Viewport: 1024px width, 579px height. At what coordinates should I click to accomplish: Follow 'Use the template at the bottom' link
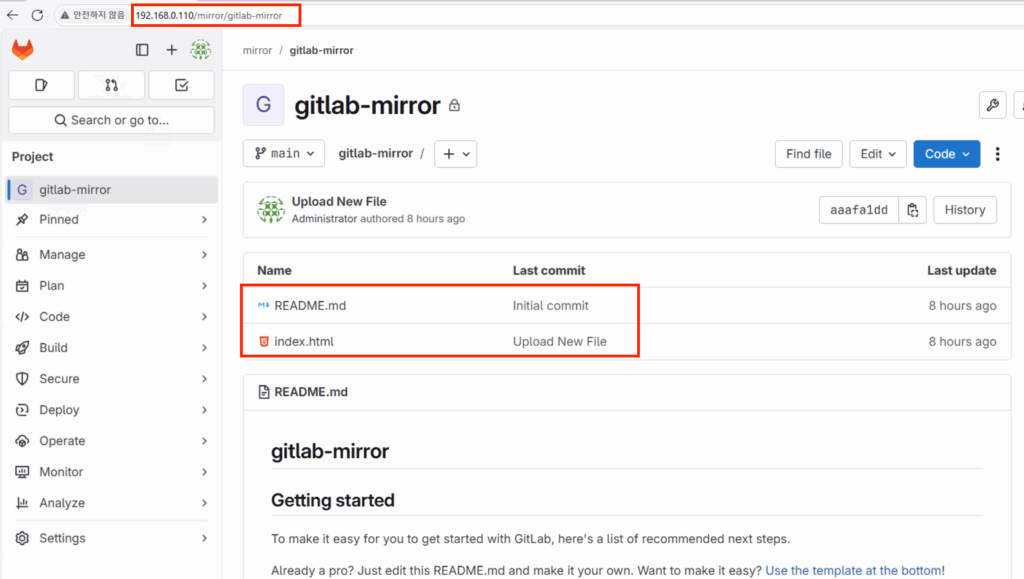854,571
